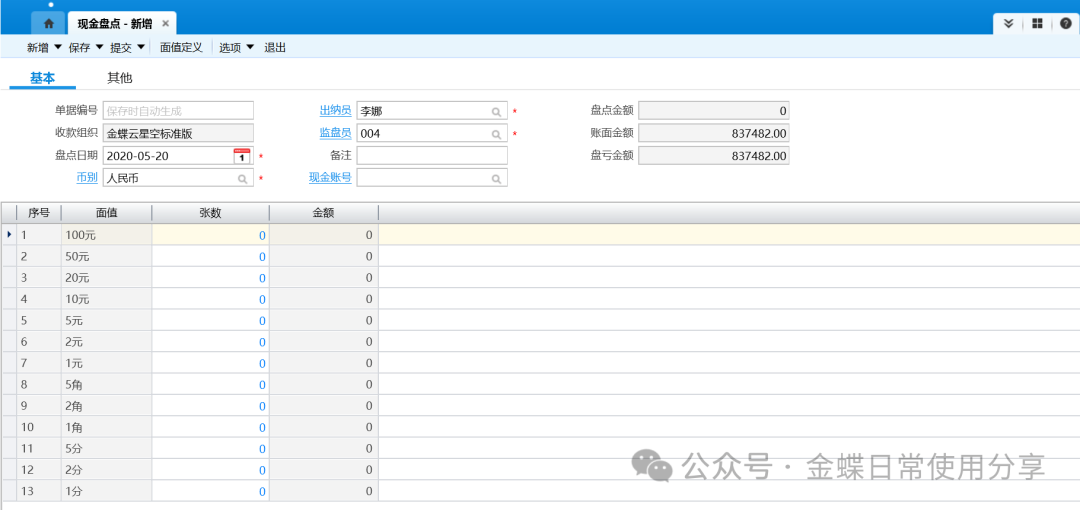Expand the 新增 dropdown arrow
The width and height of the screenshot is (1080, 510).
coord(58,47)
